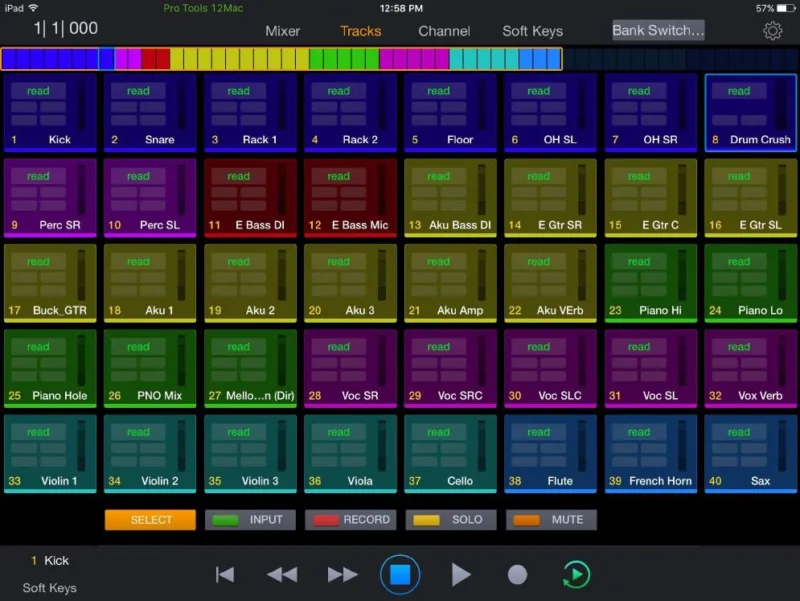Click the bright green piano segment in overview strip
Image resolution: width=800 pixels, height=601 pixels.
344,59
